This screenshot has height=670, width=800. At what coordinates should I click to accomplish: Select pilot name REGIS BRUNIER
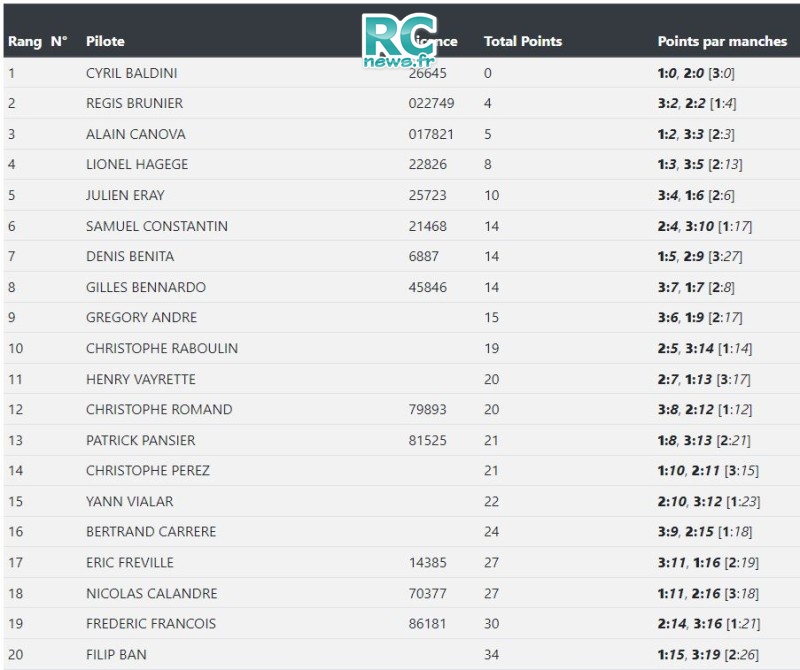[134, 103]
